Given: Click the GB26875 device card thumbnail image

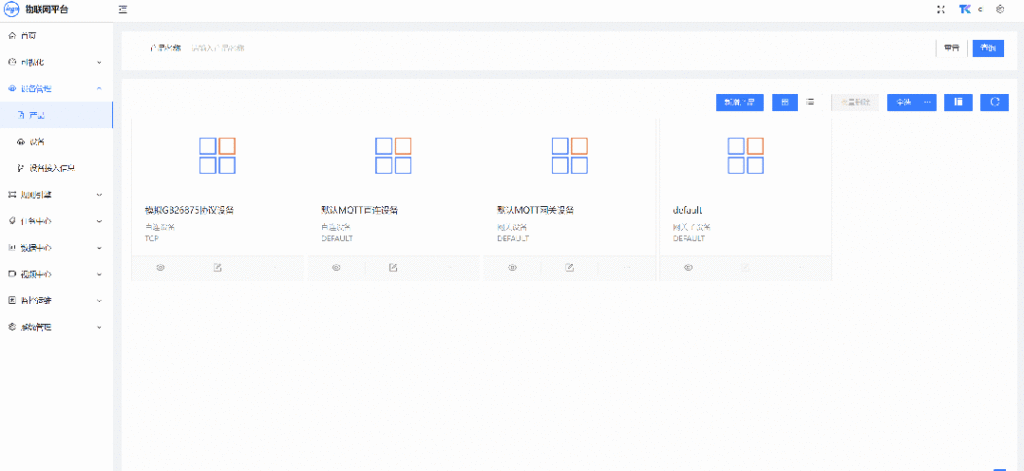Looking at the screenshot, I should point(217,156).
